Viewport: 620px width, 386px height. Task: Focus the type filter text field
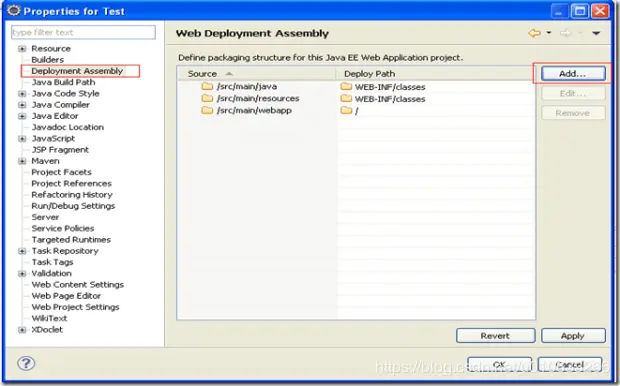[83, 32]
